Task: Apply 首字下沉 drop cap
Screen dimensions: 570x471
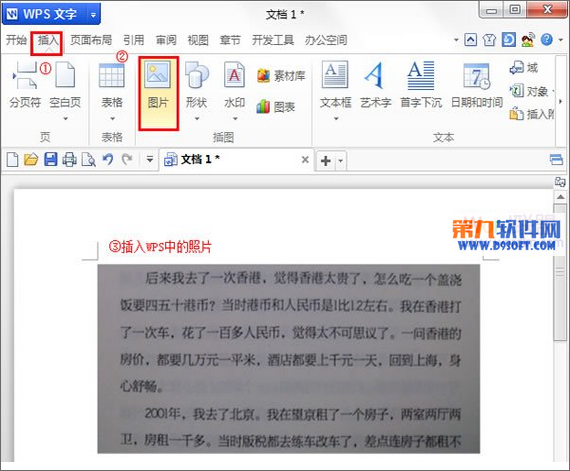Action: pyautogui.click(x=421, y=85)
